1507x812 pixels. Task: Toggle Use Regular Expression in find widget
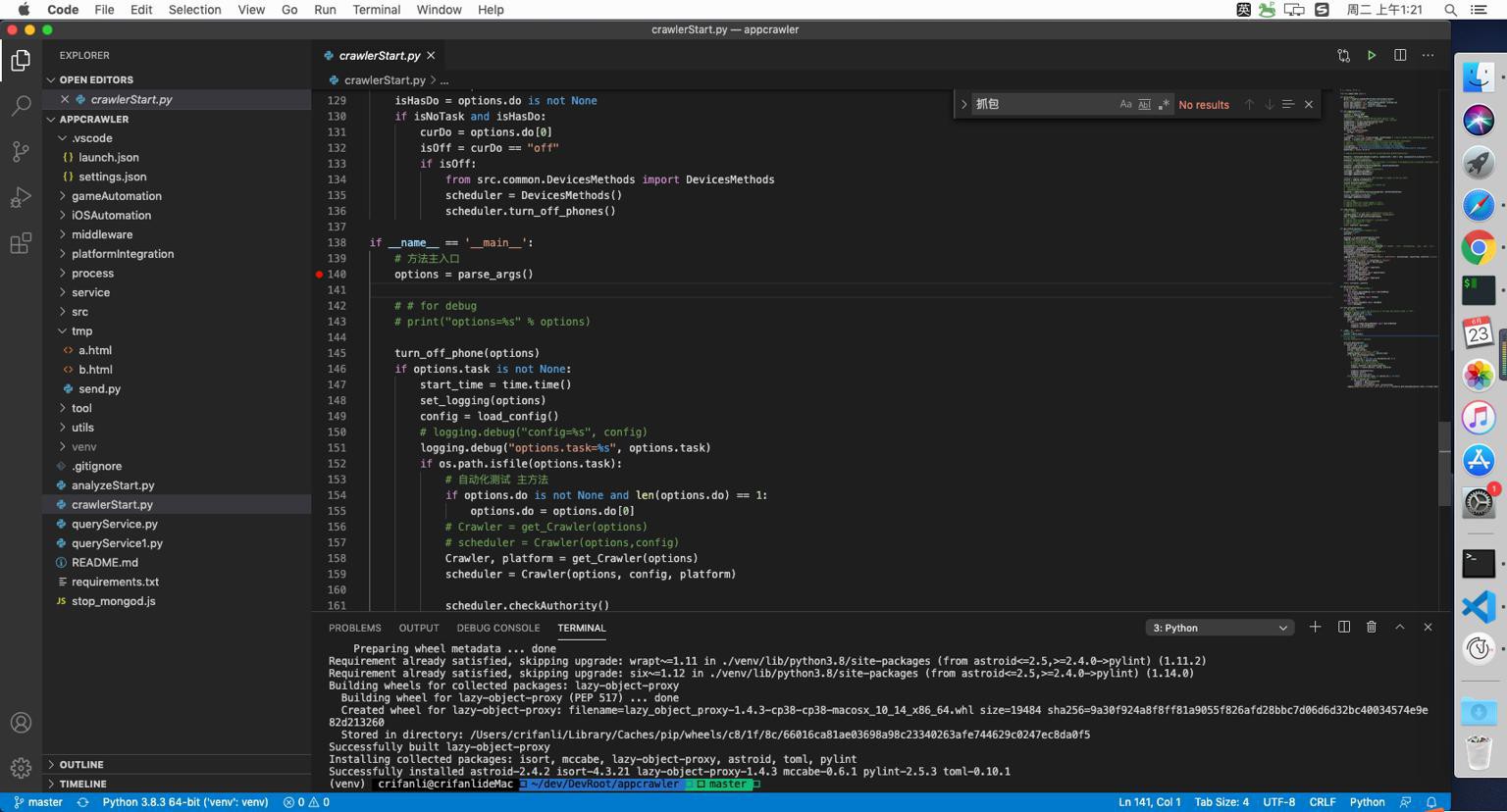pos(1164,104)
